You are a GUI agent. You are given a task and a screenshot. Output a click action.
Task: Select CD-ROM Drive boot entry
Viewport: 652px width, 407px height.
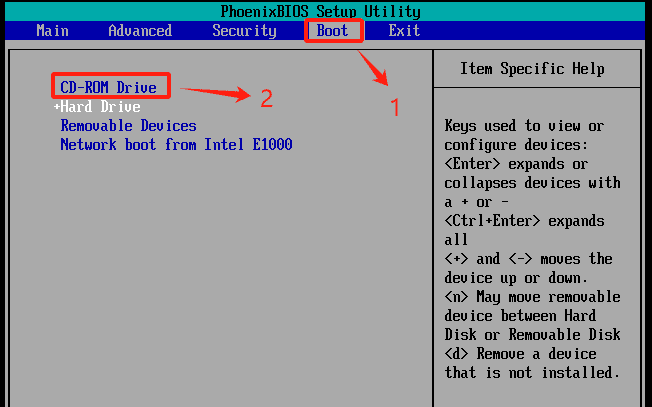(x=108, y=88)
